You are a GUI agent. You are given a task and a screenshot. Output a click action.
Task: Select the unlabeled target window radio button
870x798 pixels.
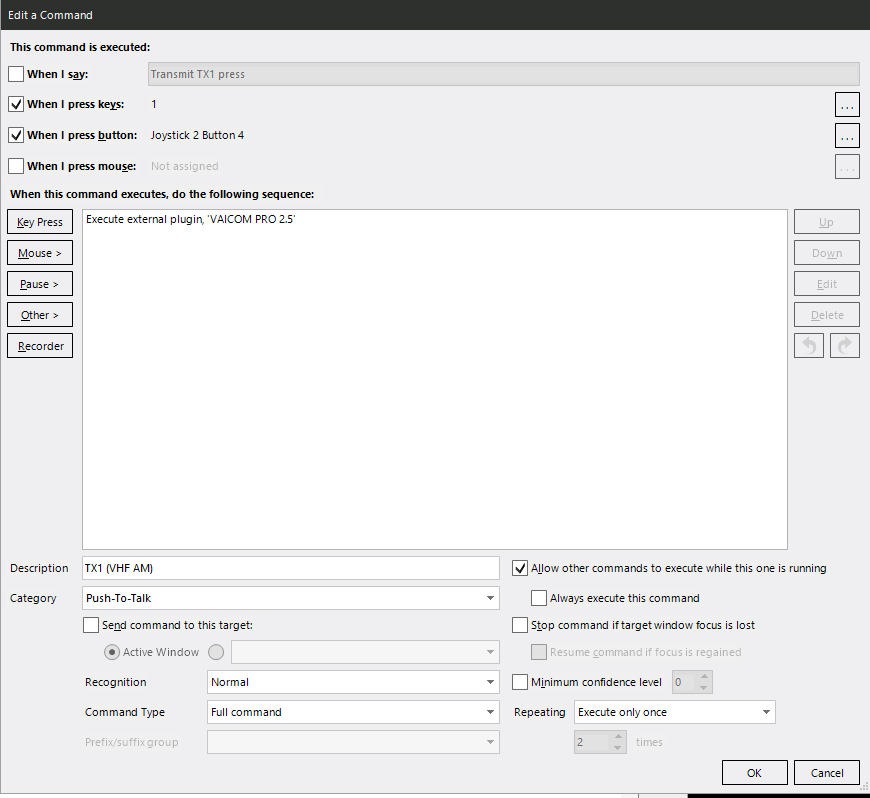216,652
